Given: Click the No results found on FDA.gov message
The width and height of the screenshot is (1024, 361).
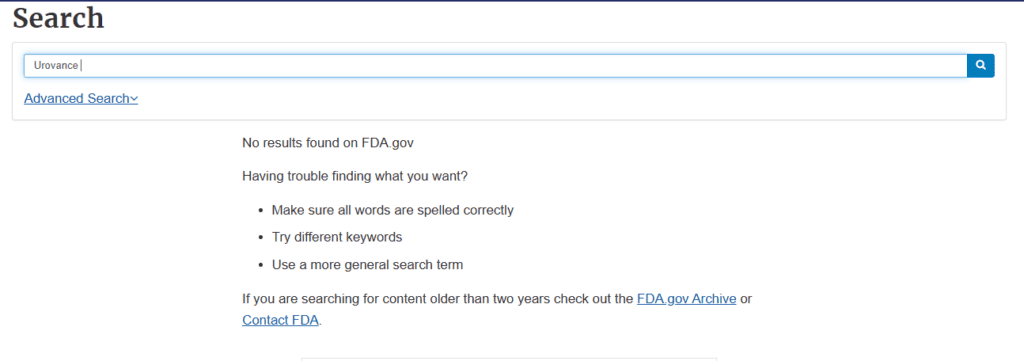Looking at the screenshot, I should click(328, 142).
